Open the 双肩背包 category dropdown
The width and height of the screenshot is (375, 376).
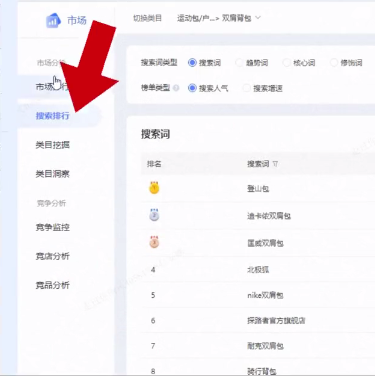pos(241,18)
